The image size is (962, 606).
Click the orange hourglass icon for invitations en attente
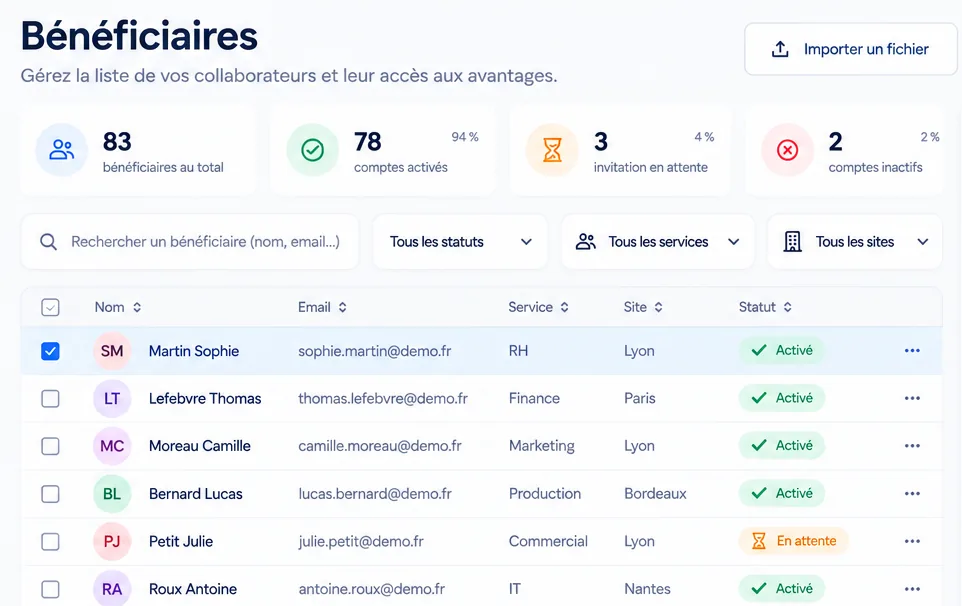click(552, 150)
